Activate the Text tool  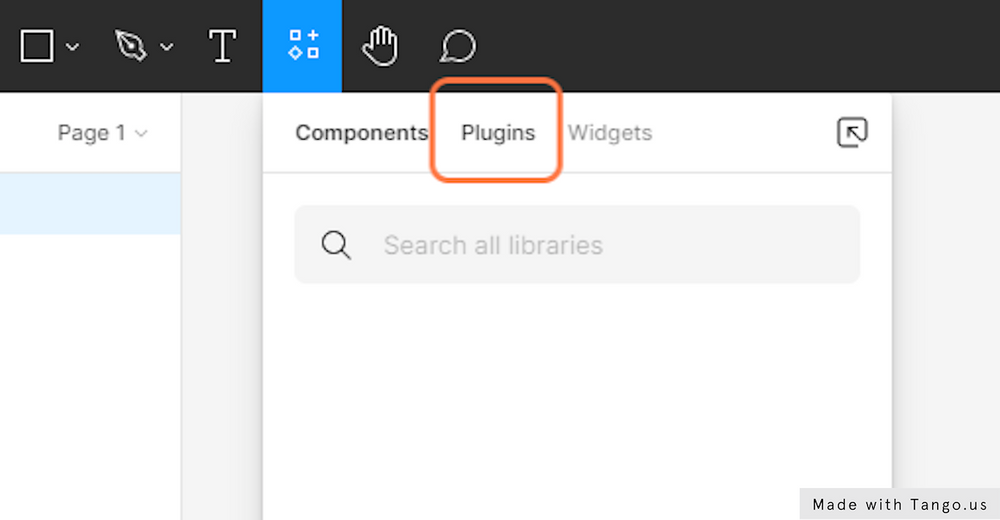(x=222, y=46)
